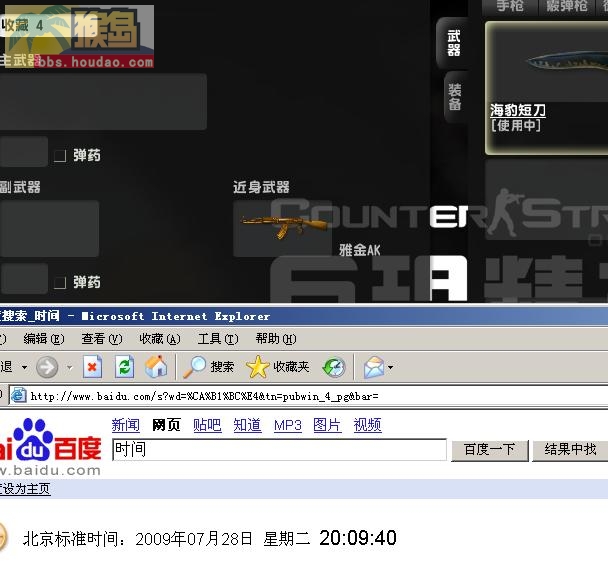Open the 知道 link on Baidu
This screenshot has width=608, height=564.
point(247,425)
